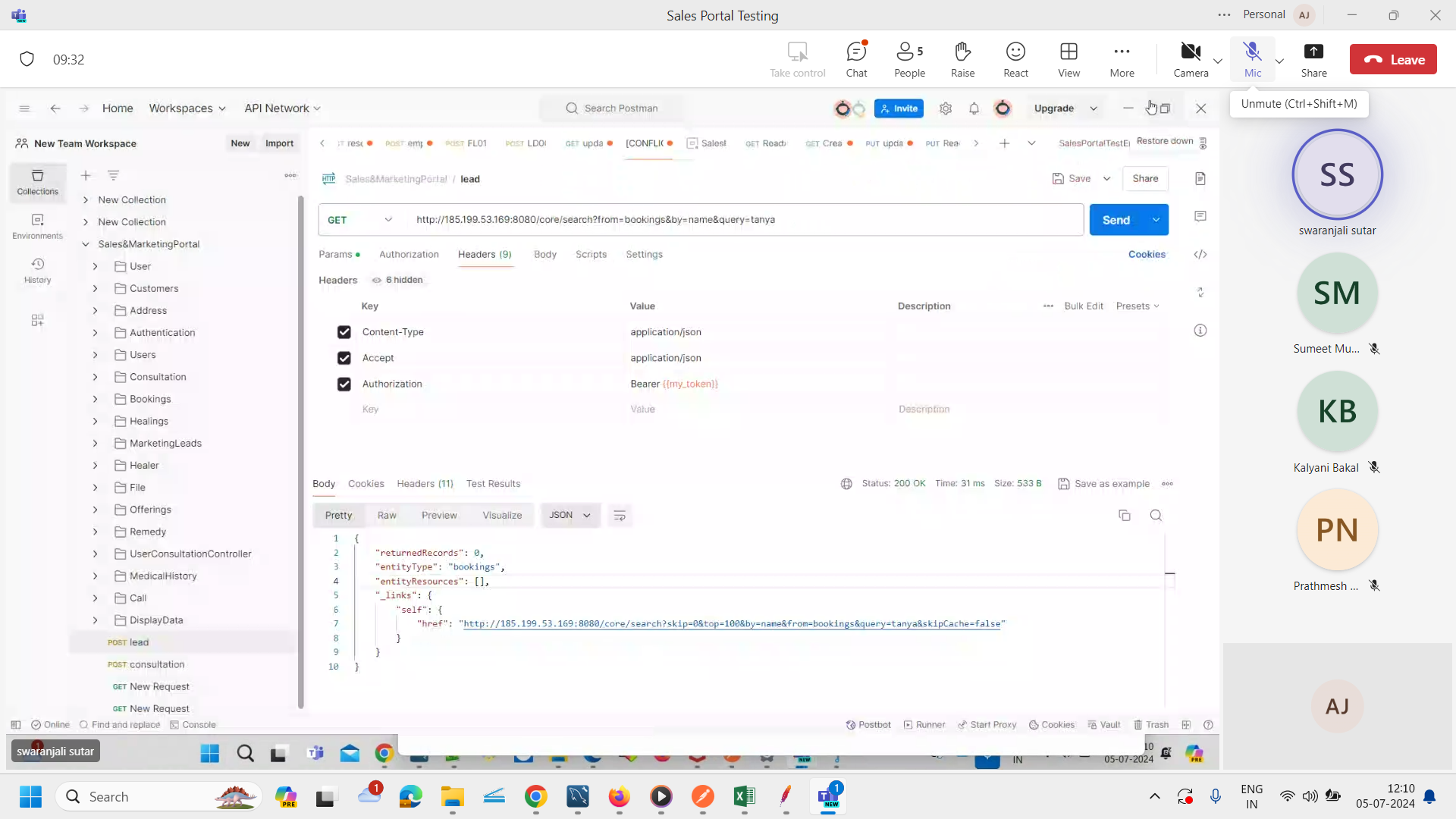Open the code snippet icon
Screen dimensions: 1456x819
(x=1200, y=255)
